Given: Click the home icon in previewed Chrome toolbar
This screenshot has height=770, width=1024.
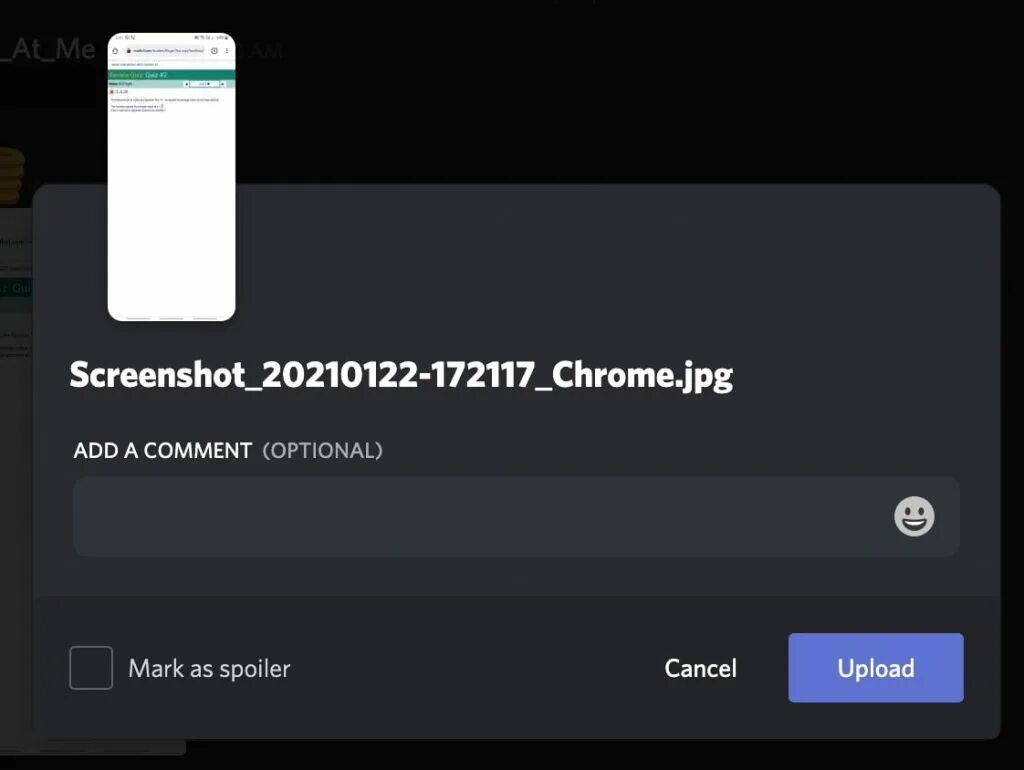Looking at the screenshot, I should pyautogui.click(x=115, y=51).
